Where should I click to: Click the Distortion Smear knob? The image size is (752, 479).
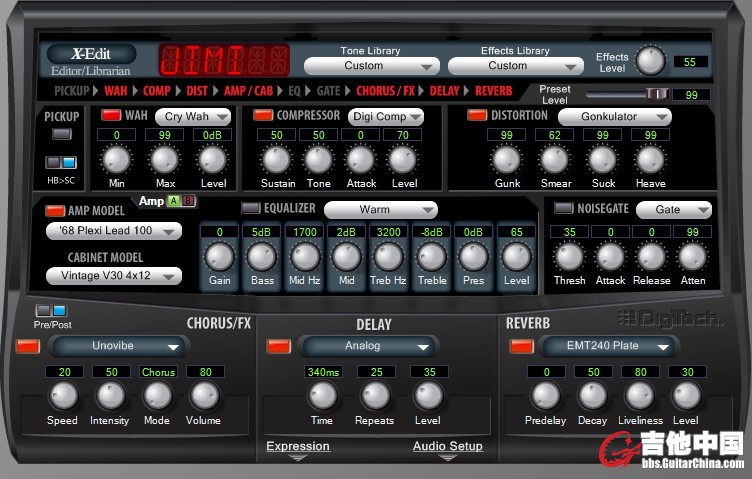tap(554, 160)
